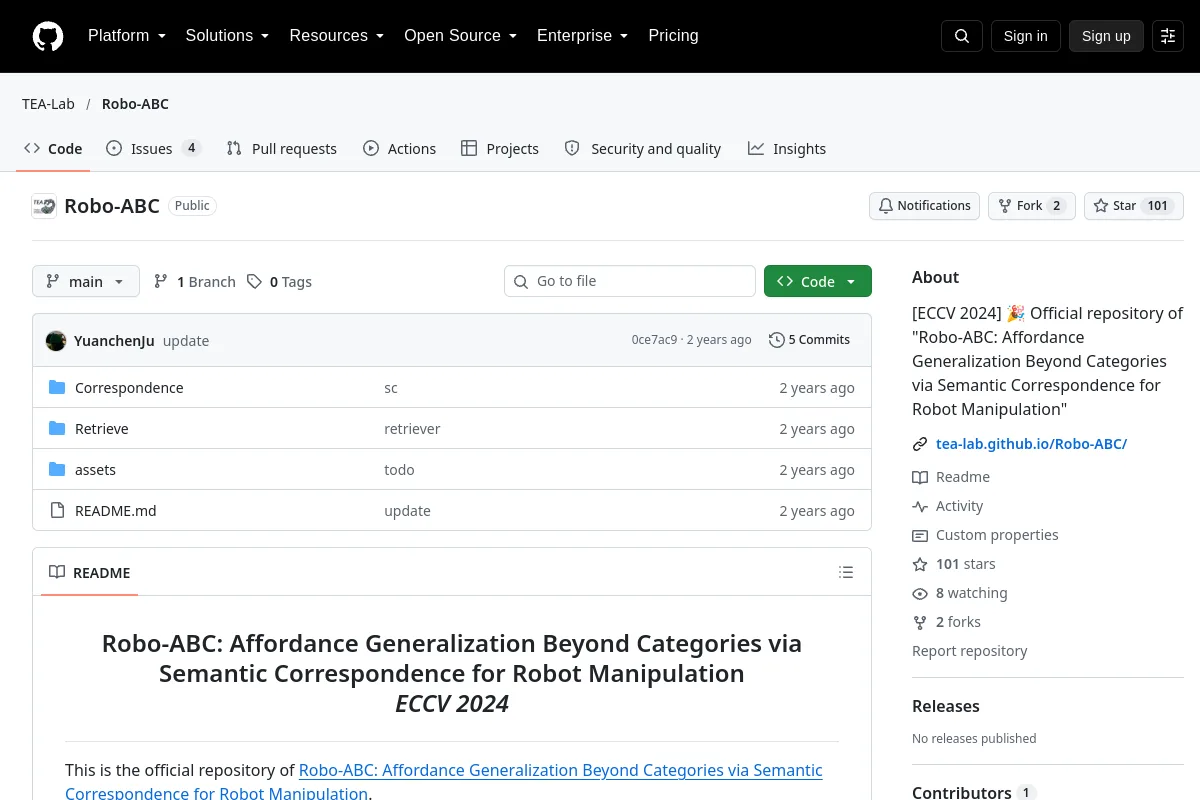Click the graph icon in Insights tab
Screen dimensions: 1200x800
(x=756, y=148)
